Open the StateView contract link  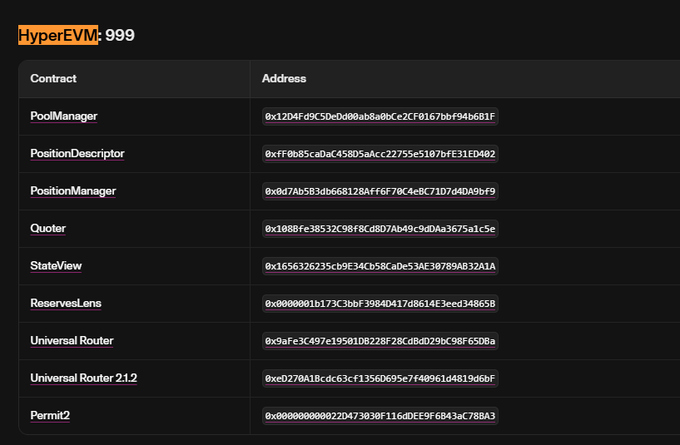pos(56,266)
